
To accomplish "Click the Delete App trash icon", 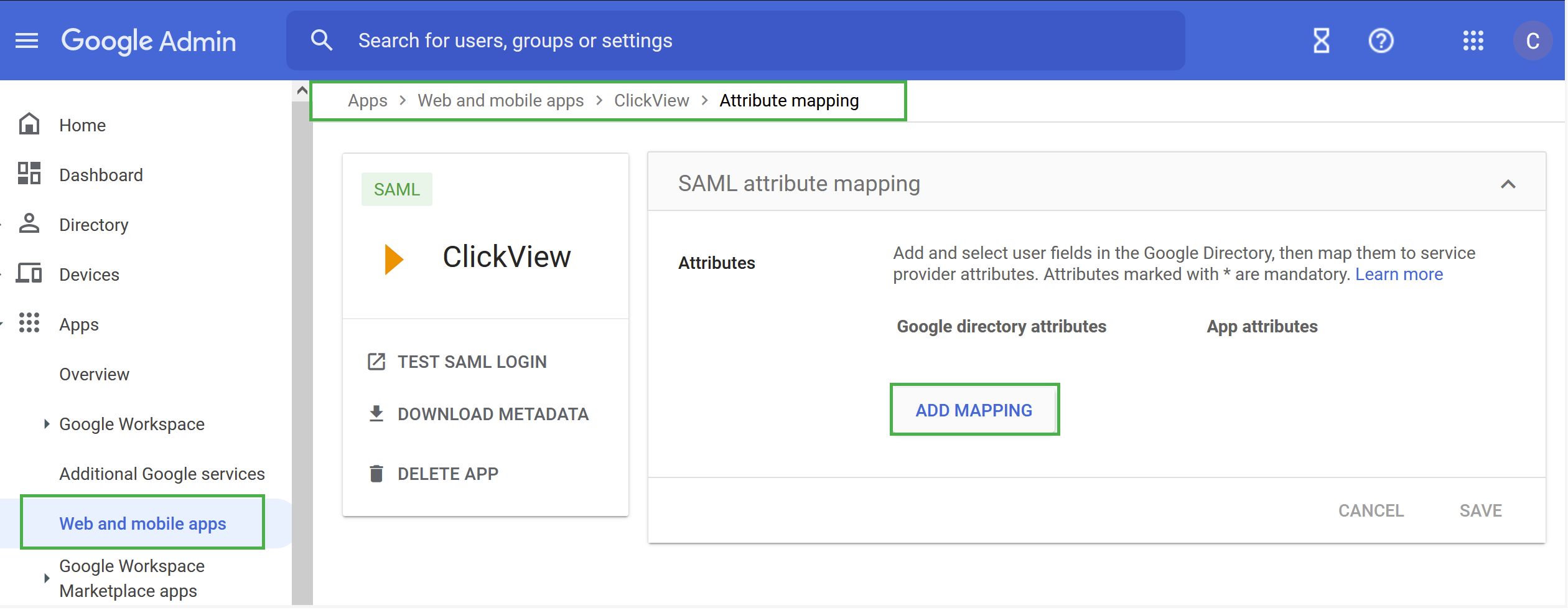I will click(376, 474).
